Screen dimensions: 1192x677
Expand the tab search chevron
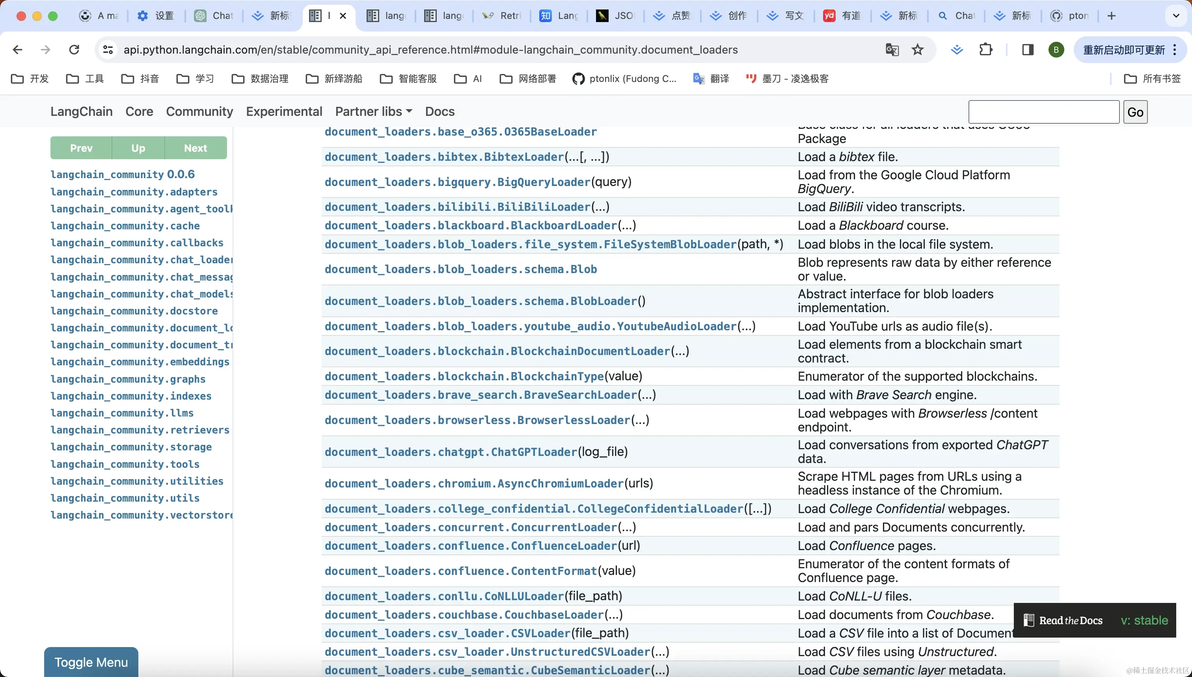tap(1175, 15)
